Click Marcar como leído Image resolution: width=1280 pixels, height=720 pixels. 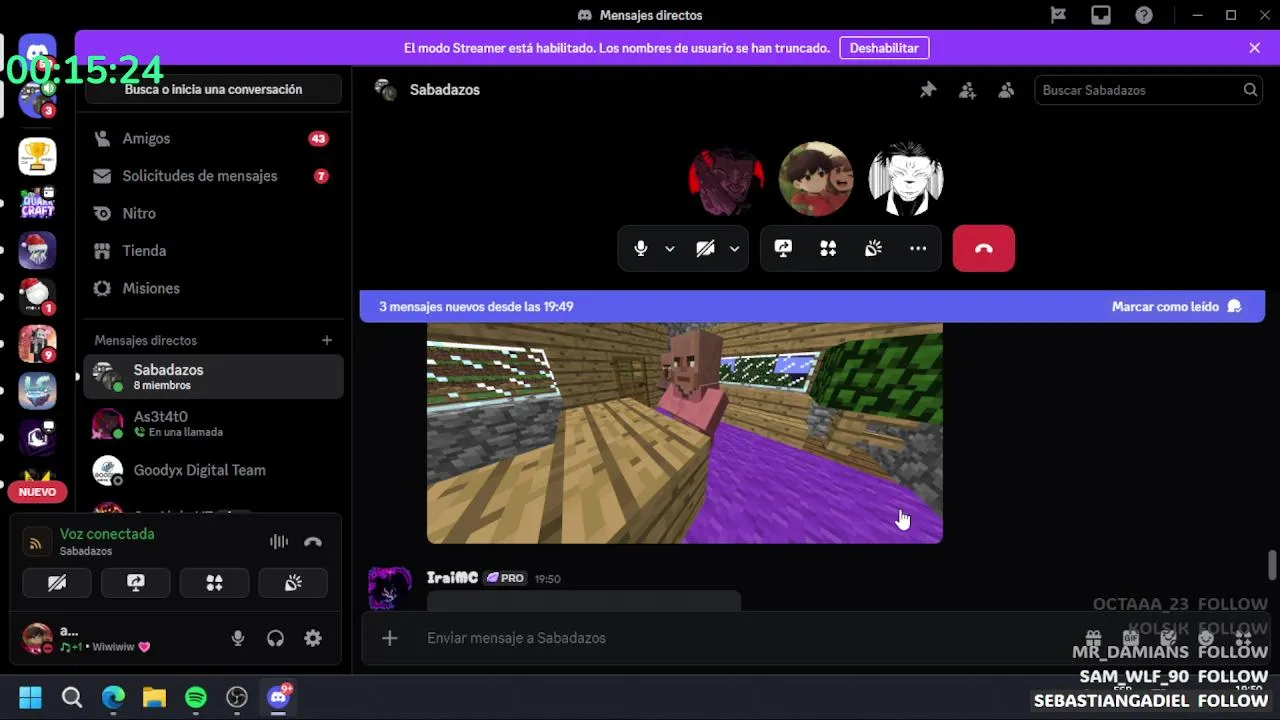point(1176,307)
